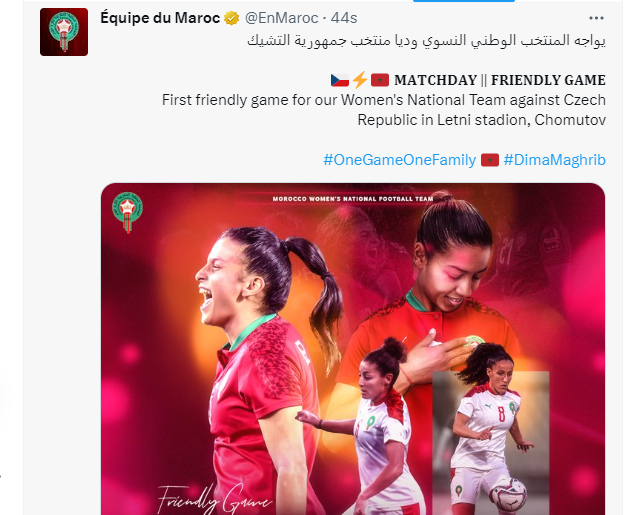Screen dimensions: 630x515
Task: Click the MATCHDAY || FRIENDLY GAME headline
Action: pyautogui.click(x=500, y=80)
